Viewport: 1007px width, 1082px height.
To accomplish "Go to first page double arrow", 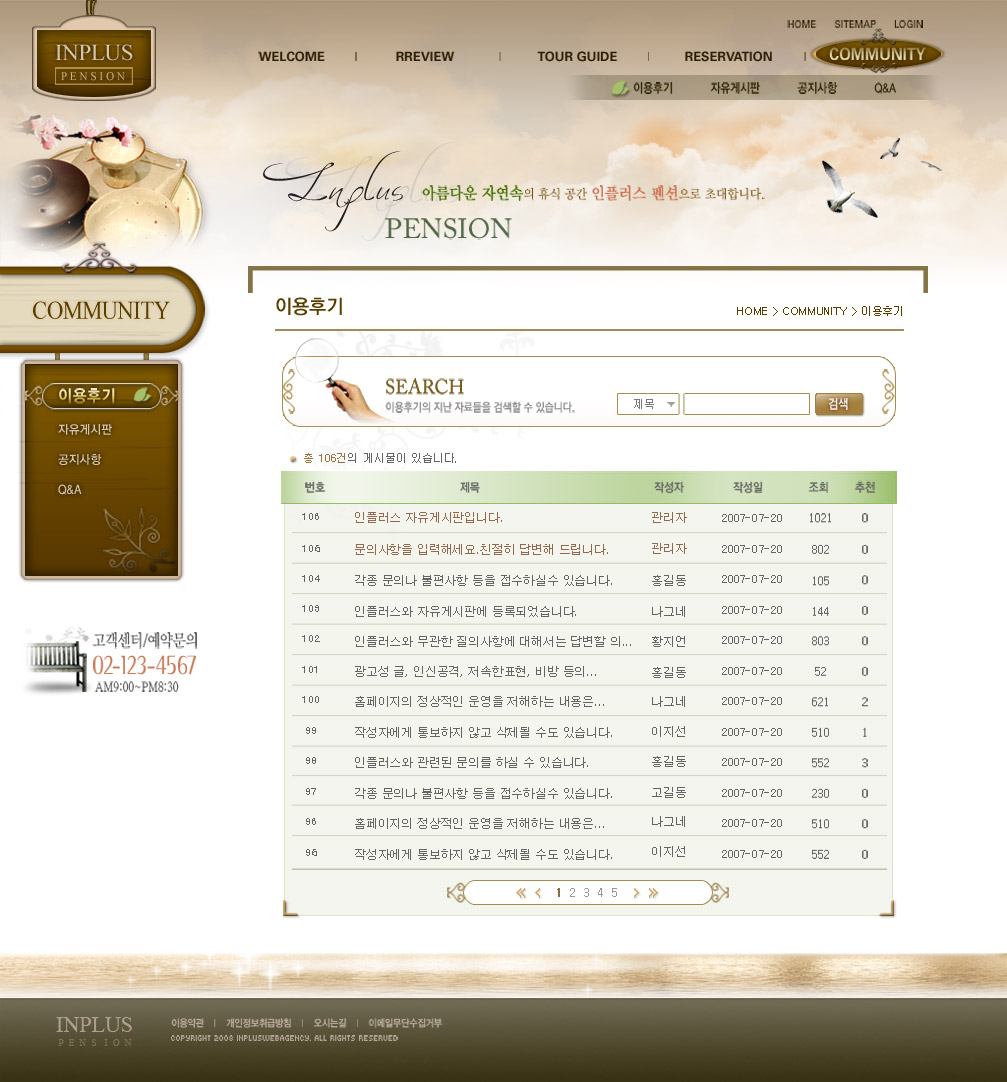I will (x=521, y=893).
